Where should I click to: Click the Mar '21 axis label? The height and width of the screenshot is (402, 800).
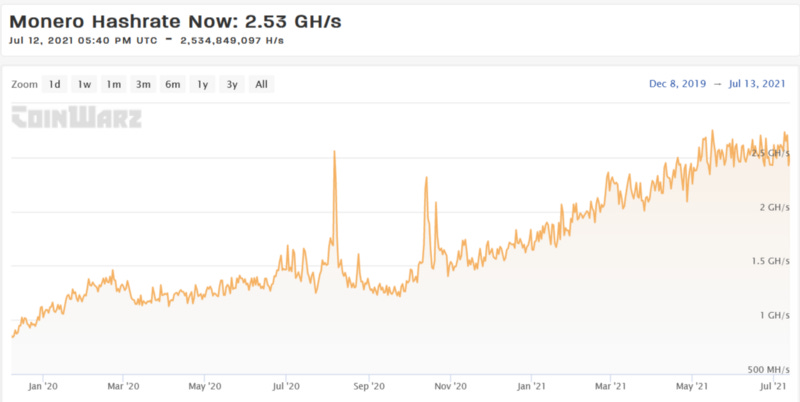[611, 387]
